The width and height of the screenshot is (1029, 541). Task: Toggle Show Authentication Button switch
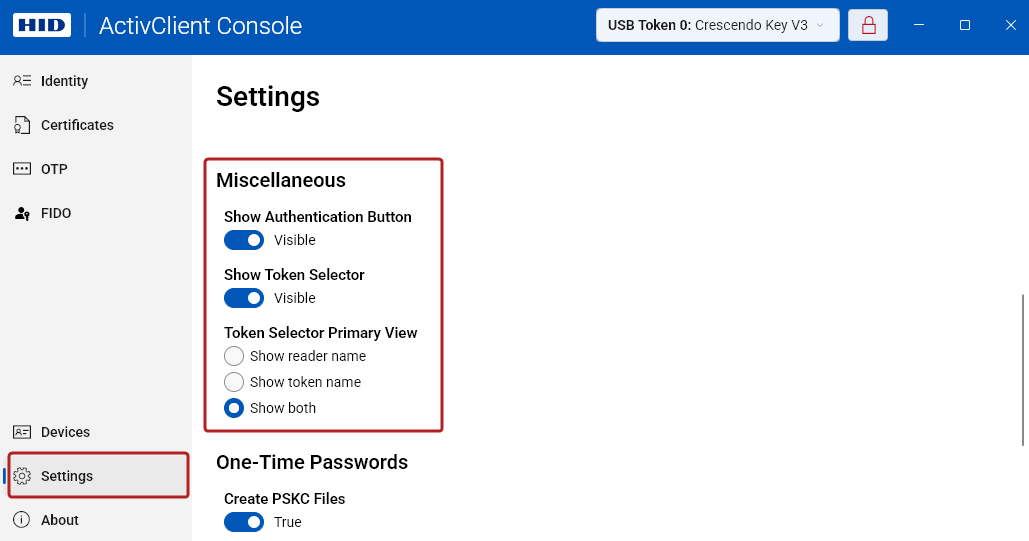click(x=244, y=240)
